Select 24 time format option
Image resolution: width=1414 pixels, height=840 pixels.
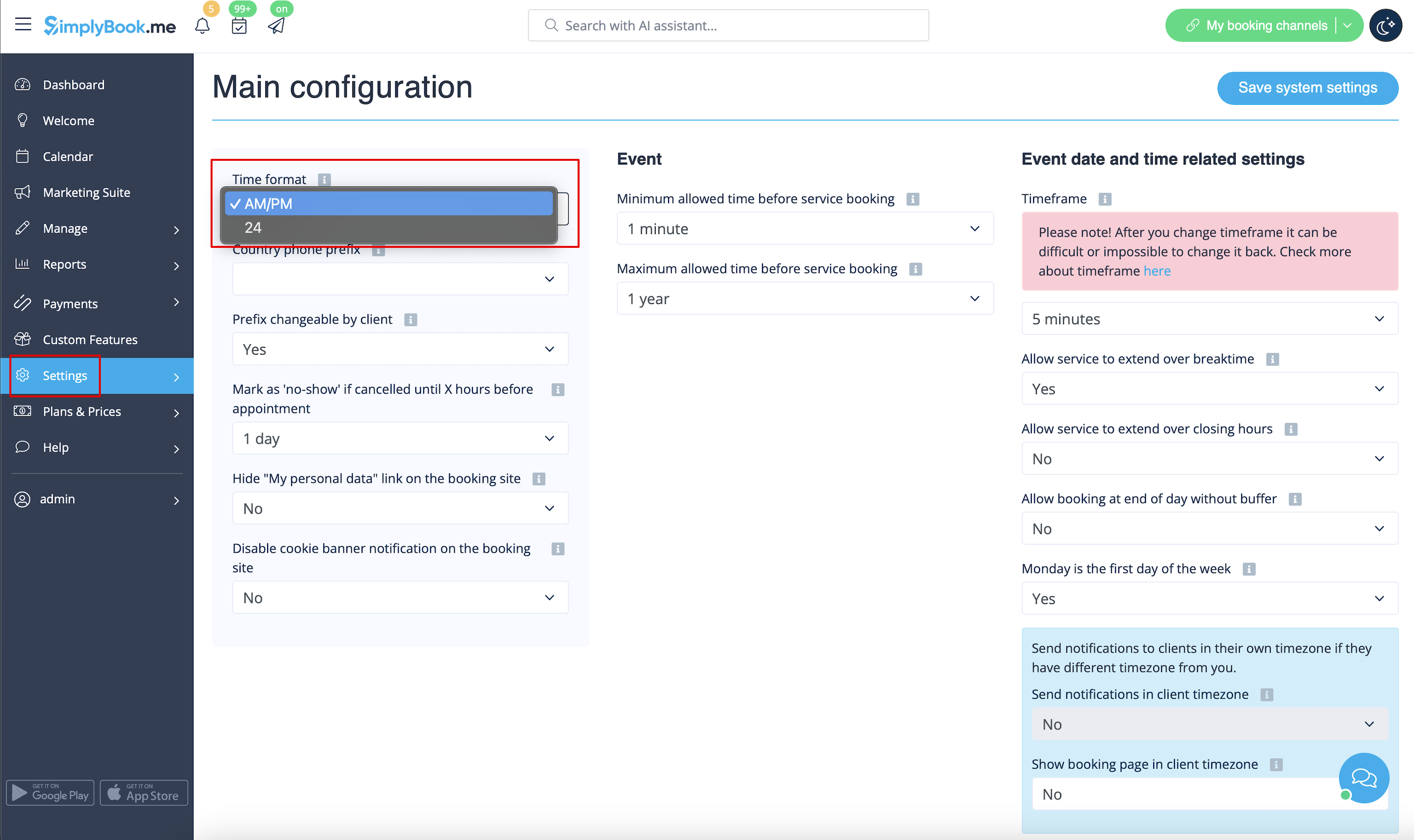coord(389,228)
